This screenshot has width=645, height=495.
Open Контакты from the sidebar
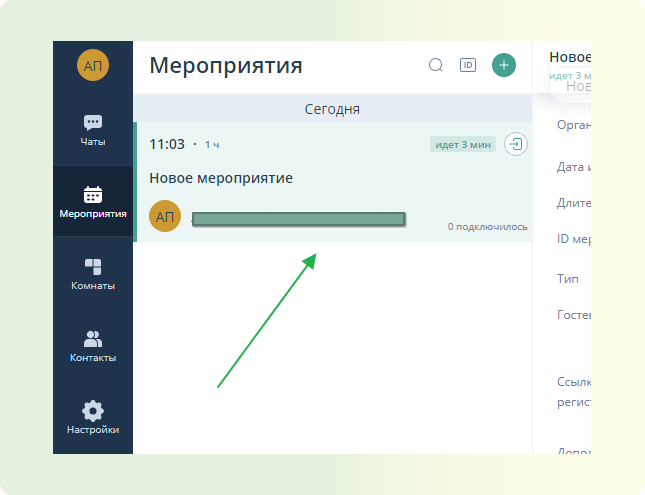[93, 345]
